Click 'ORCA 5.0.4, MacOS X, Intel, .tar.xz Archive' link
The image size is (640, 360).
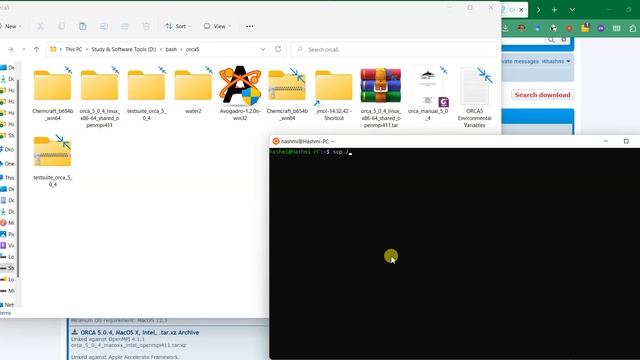point(140,333)
